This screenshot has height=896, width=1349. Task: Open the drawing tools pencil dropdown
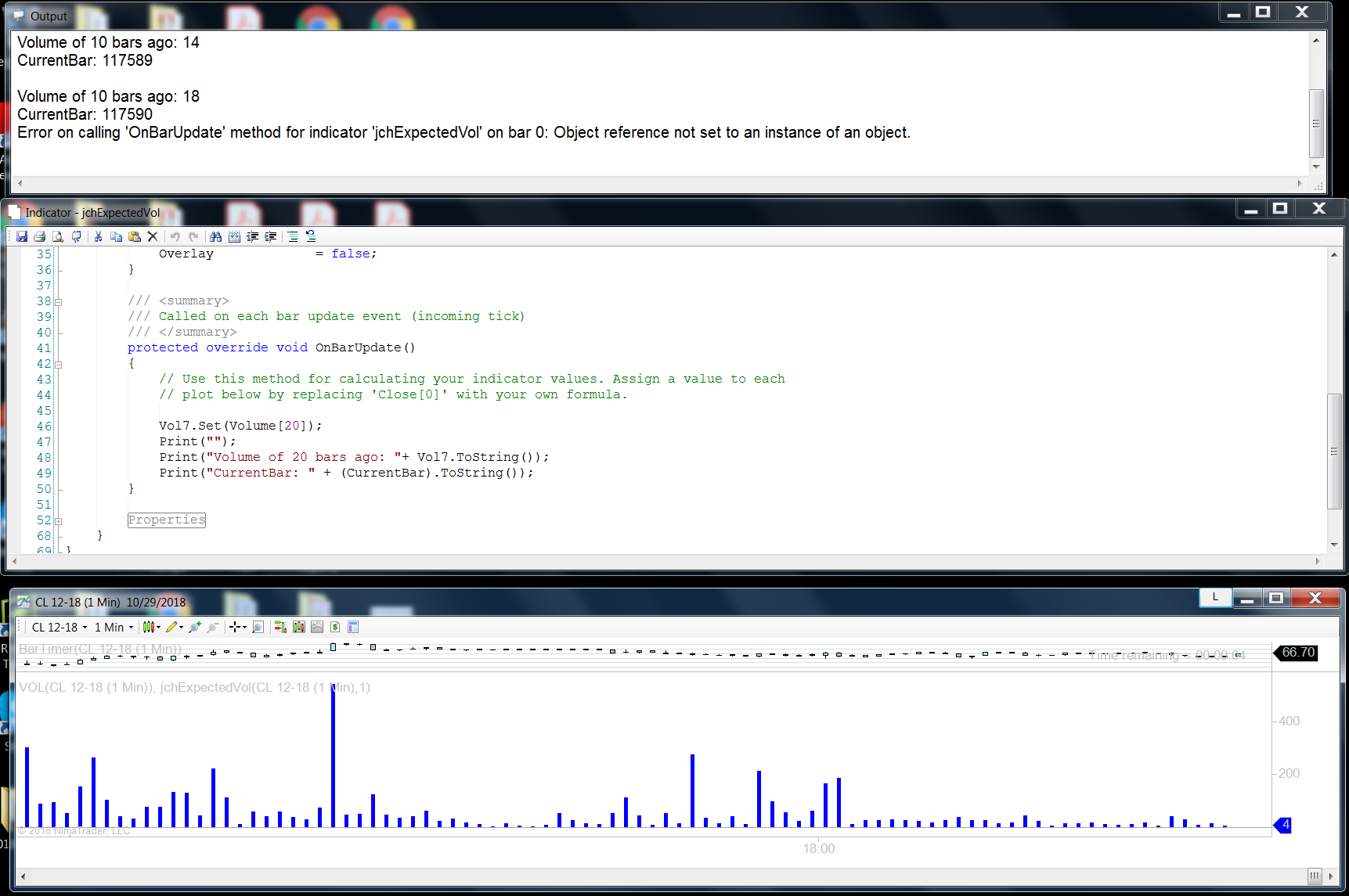[175, 627]
